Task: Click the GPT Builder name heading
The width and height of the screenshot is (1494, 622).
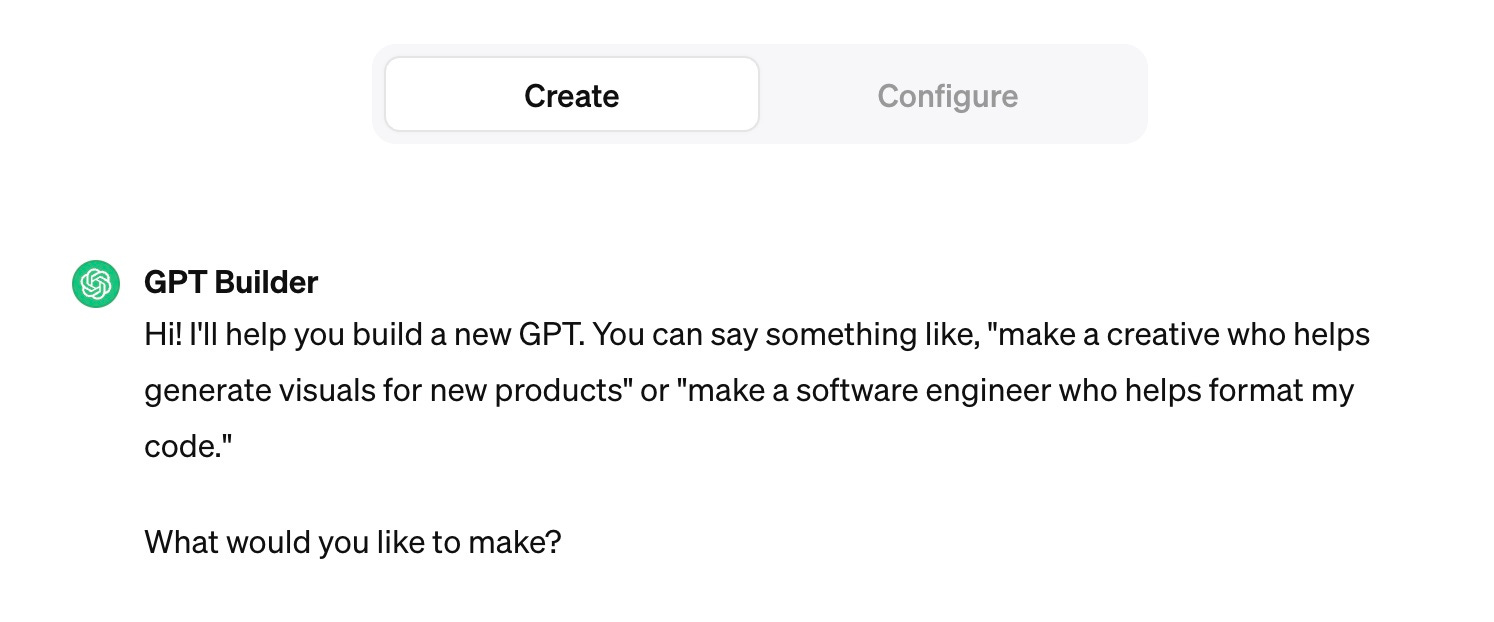Action: [x=230, y=283]
